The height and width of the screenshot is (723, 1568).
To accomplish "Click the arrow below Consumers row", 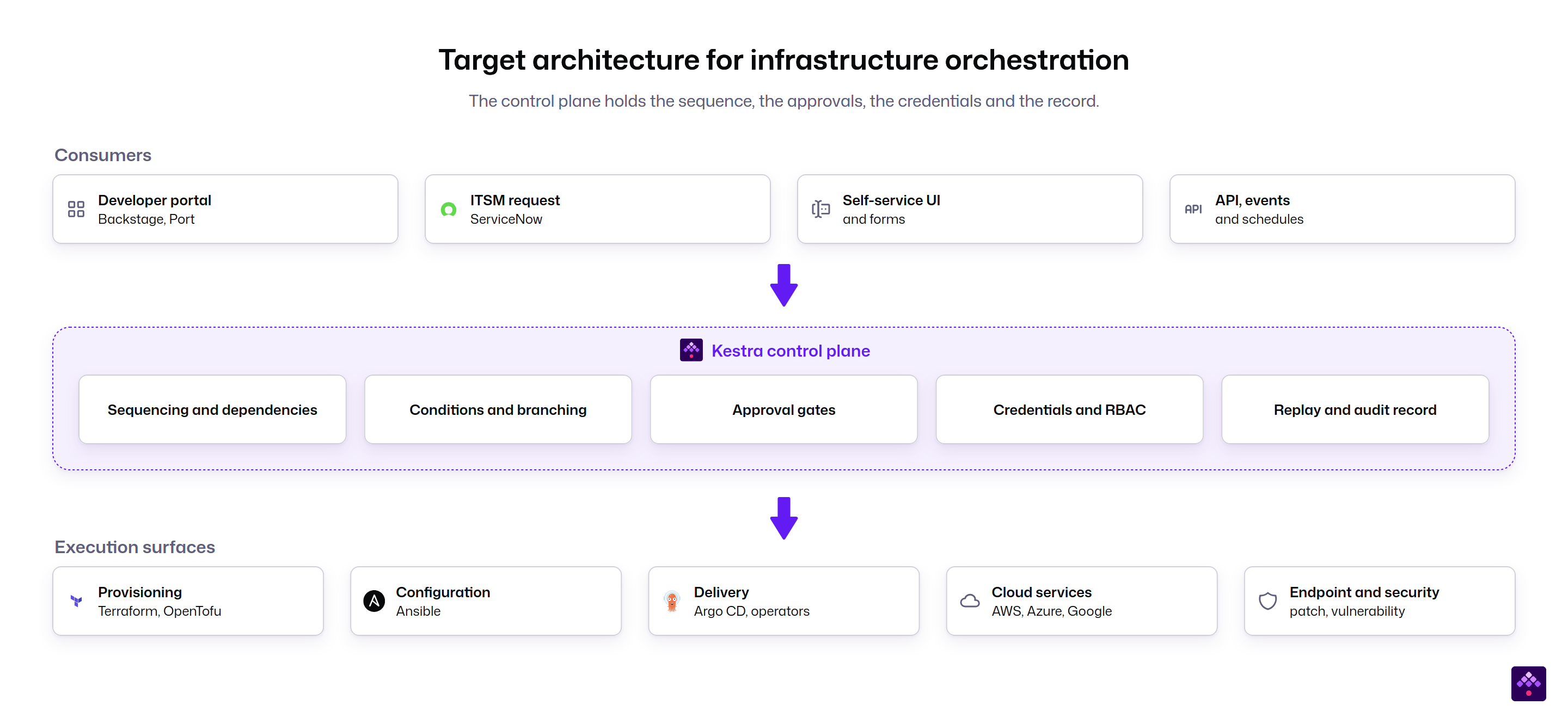I will pos(784,285).
